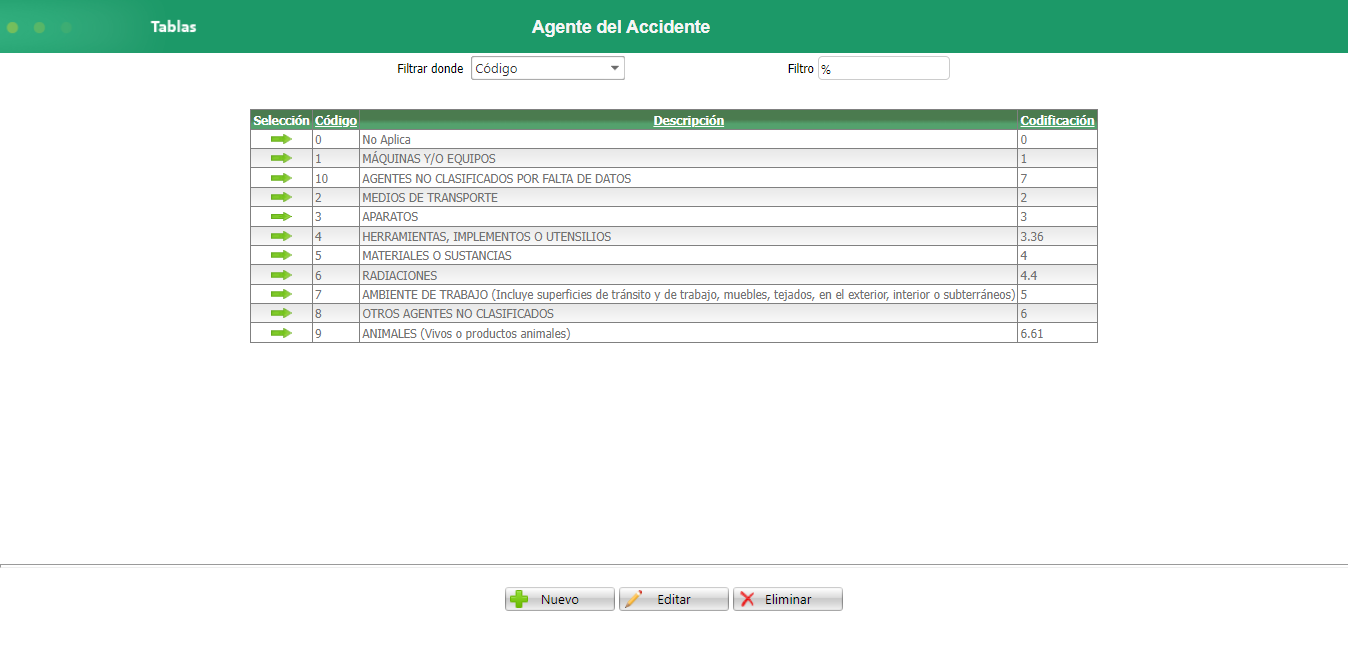Click the Tablas menu label
The width and height of the screenshot is (1348, 658).
click(173, 27)
